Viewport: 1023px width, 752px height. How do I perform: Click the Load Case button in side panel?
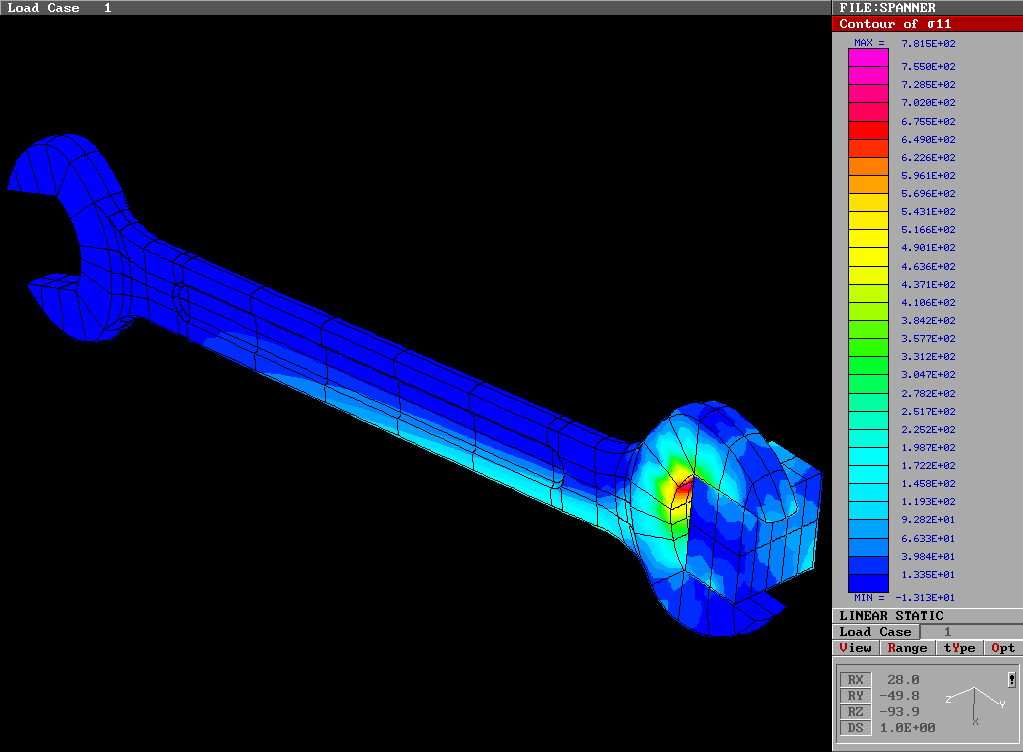pyautogui.click(x=875, y=632)
